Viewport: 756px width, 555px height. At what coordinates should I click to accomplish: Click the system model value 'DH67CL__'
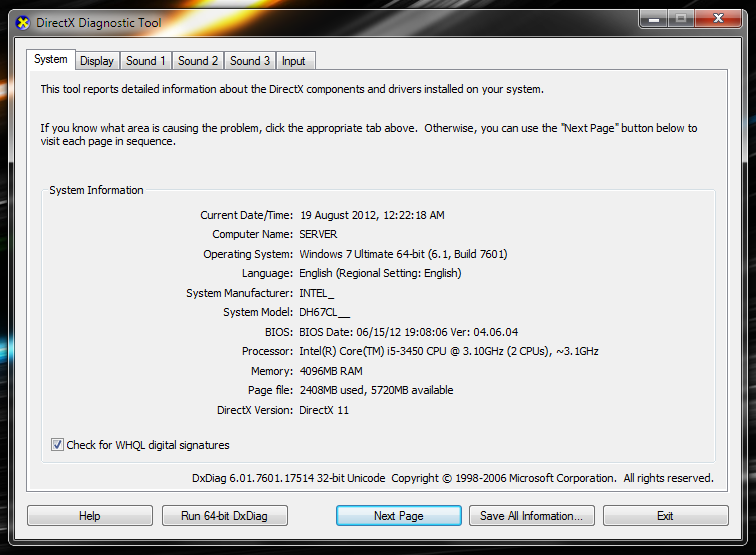click(324, 312)
